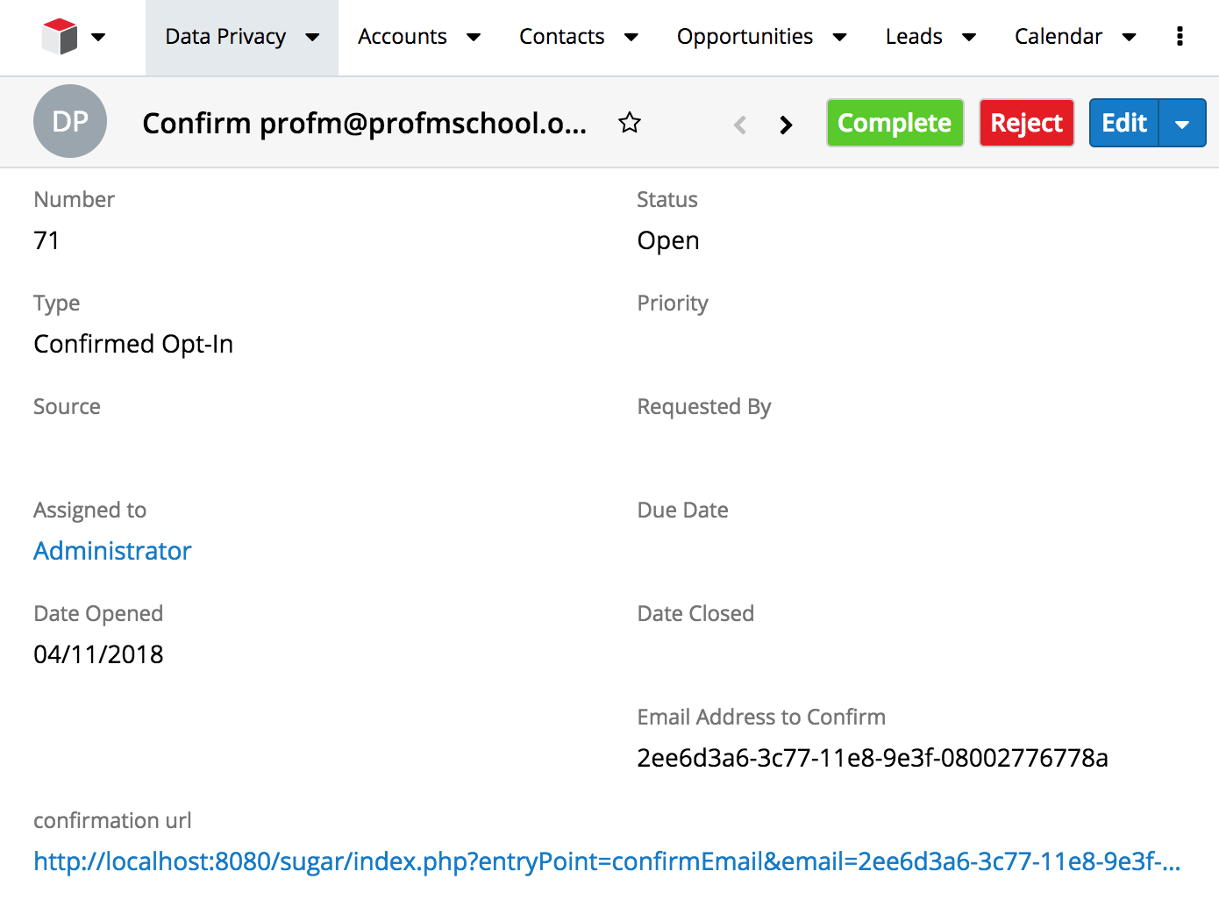Viewport: 1219px width, 900px height.
Task: Expand the Opportunities dropdown arrow
Action: 840,38
